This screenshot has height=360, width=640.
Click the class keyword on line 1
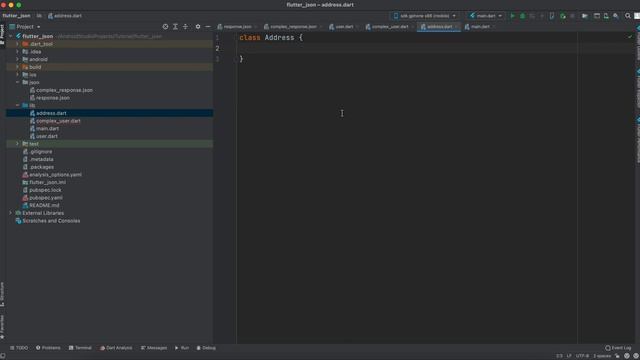(x=250, y=38)
